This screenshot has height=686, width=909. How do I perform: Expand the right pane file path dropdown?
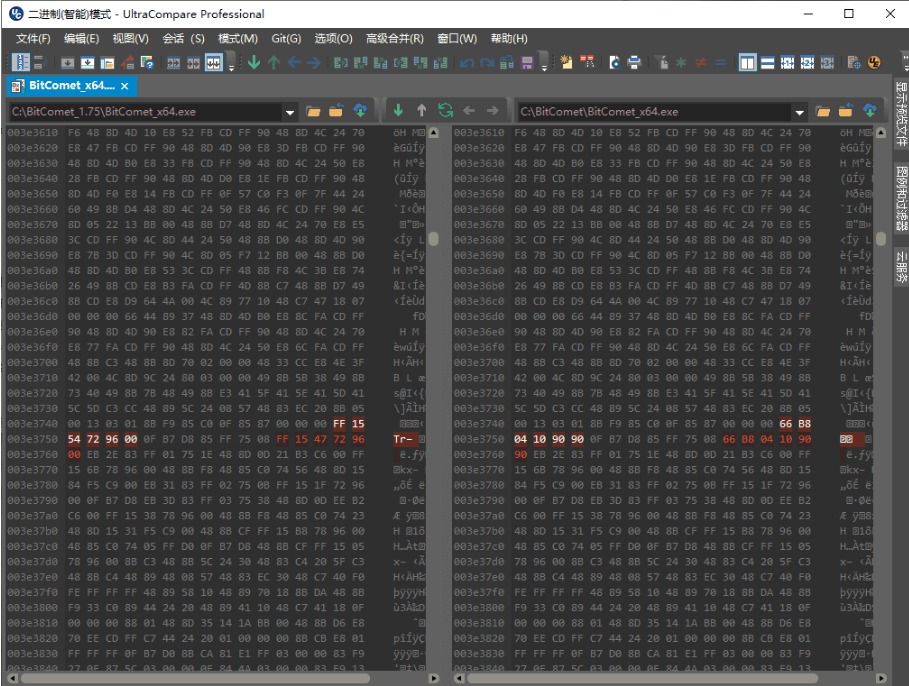pyautogui.click(x=799, y=112)
